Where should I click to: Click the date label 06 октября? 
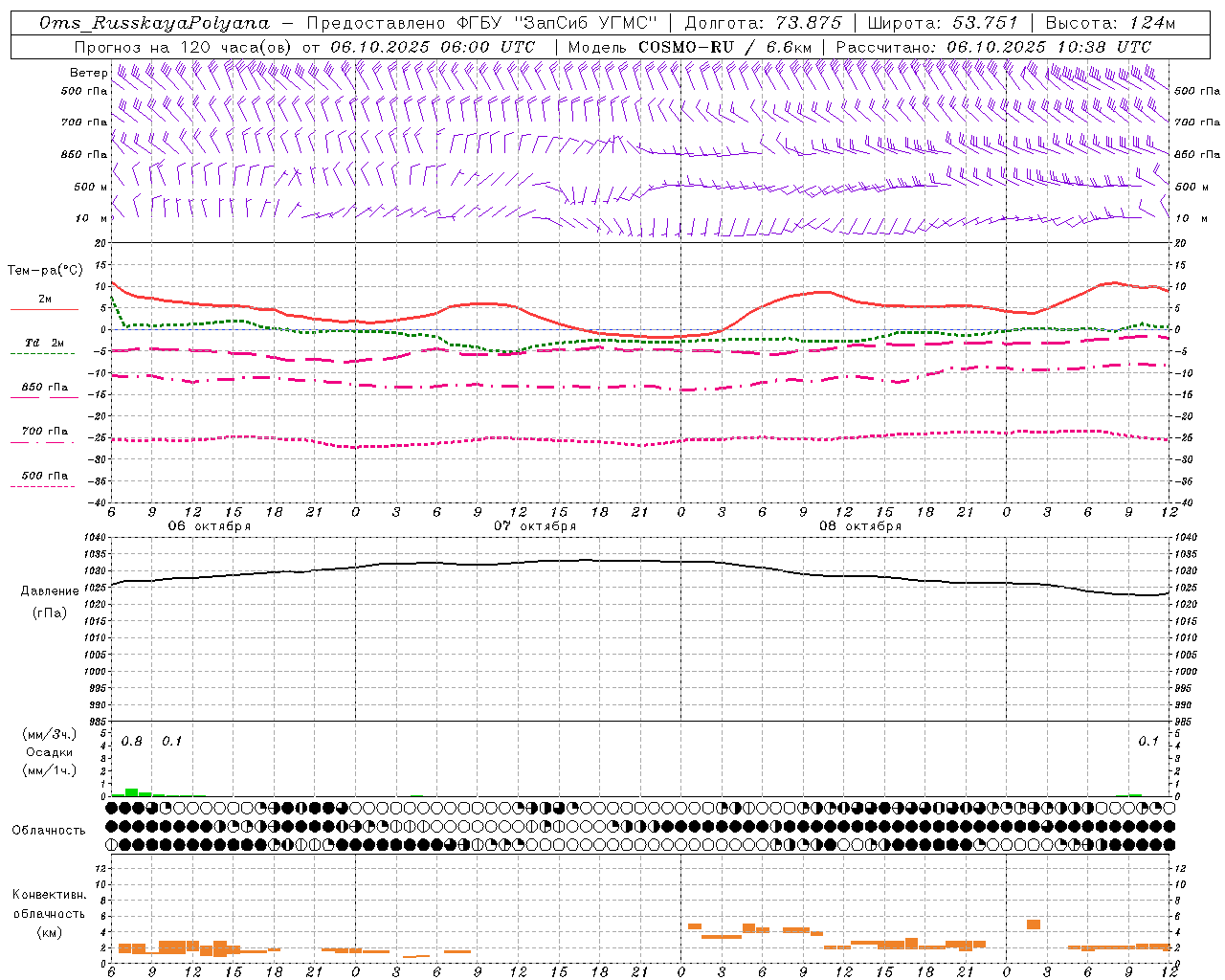[210, 526]
